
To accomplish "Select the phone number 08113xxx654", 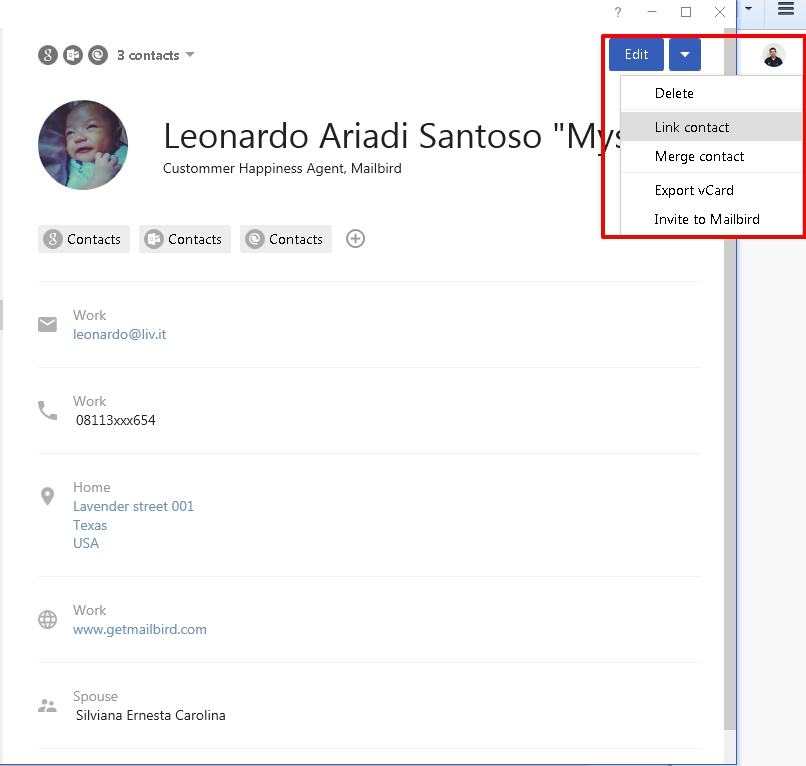I will point(116,420).
